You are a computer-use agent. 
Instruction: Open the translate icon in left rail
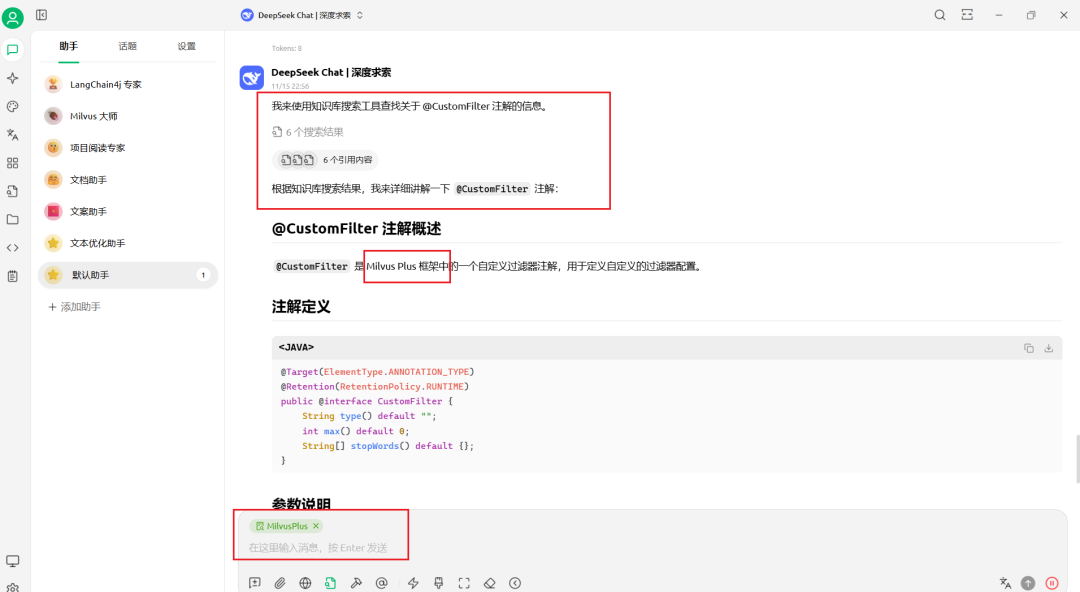coord(12,134)
